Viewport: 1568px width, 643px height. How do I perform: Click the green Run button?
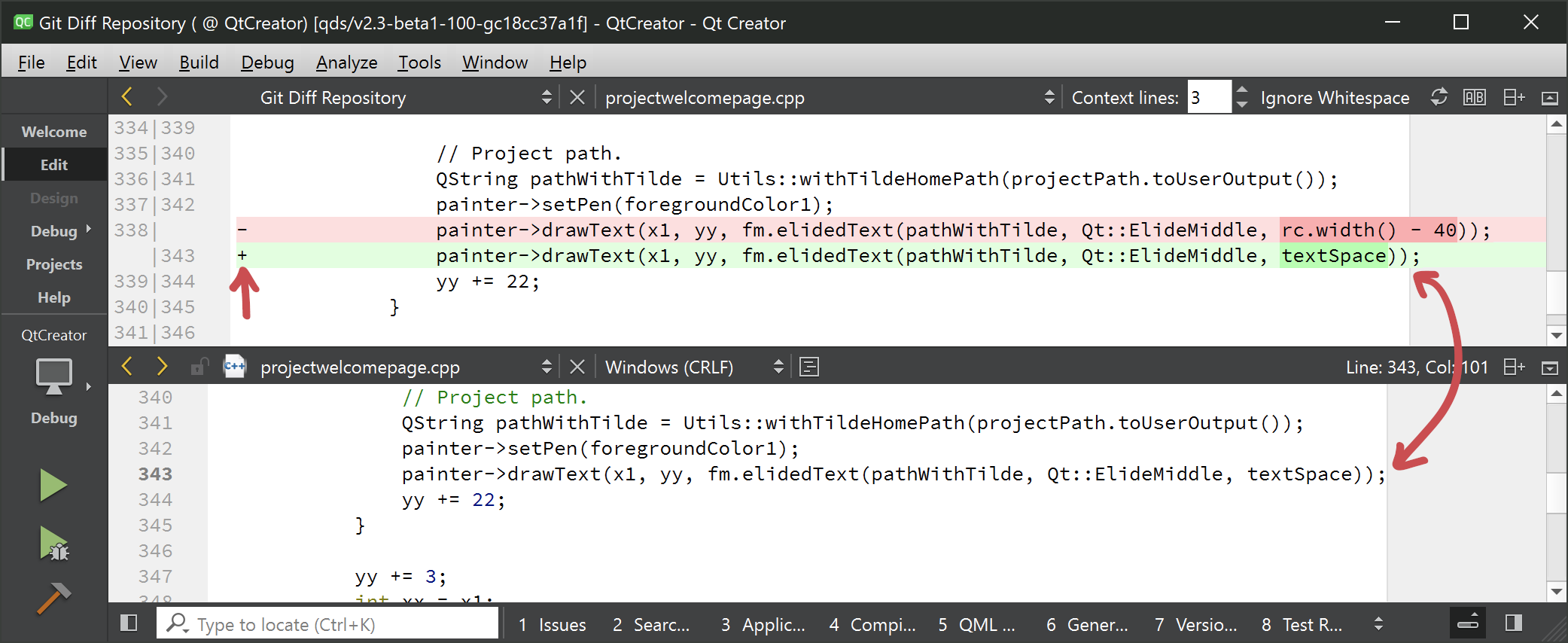pos(53,485)
